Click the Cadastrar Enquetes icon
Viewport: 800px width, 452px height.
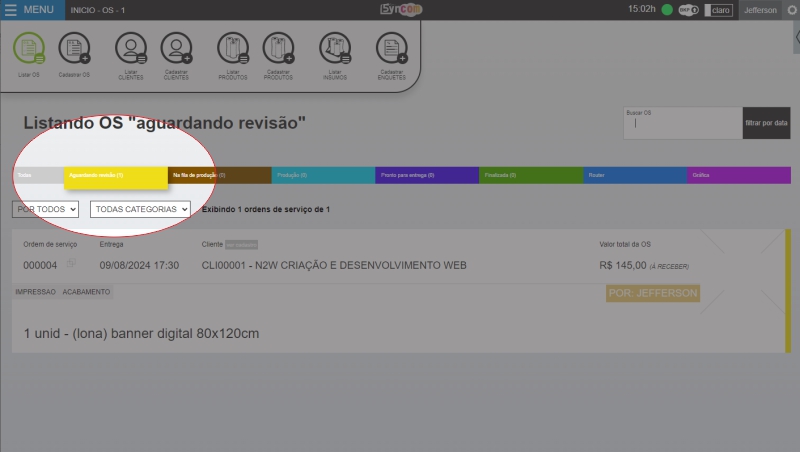coord(391,48)
